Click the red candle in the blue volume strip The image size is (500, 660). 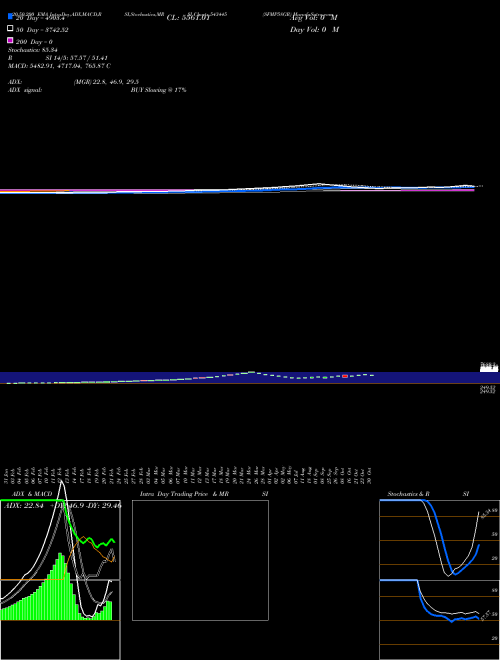click(x=345, y=376)
